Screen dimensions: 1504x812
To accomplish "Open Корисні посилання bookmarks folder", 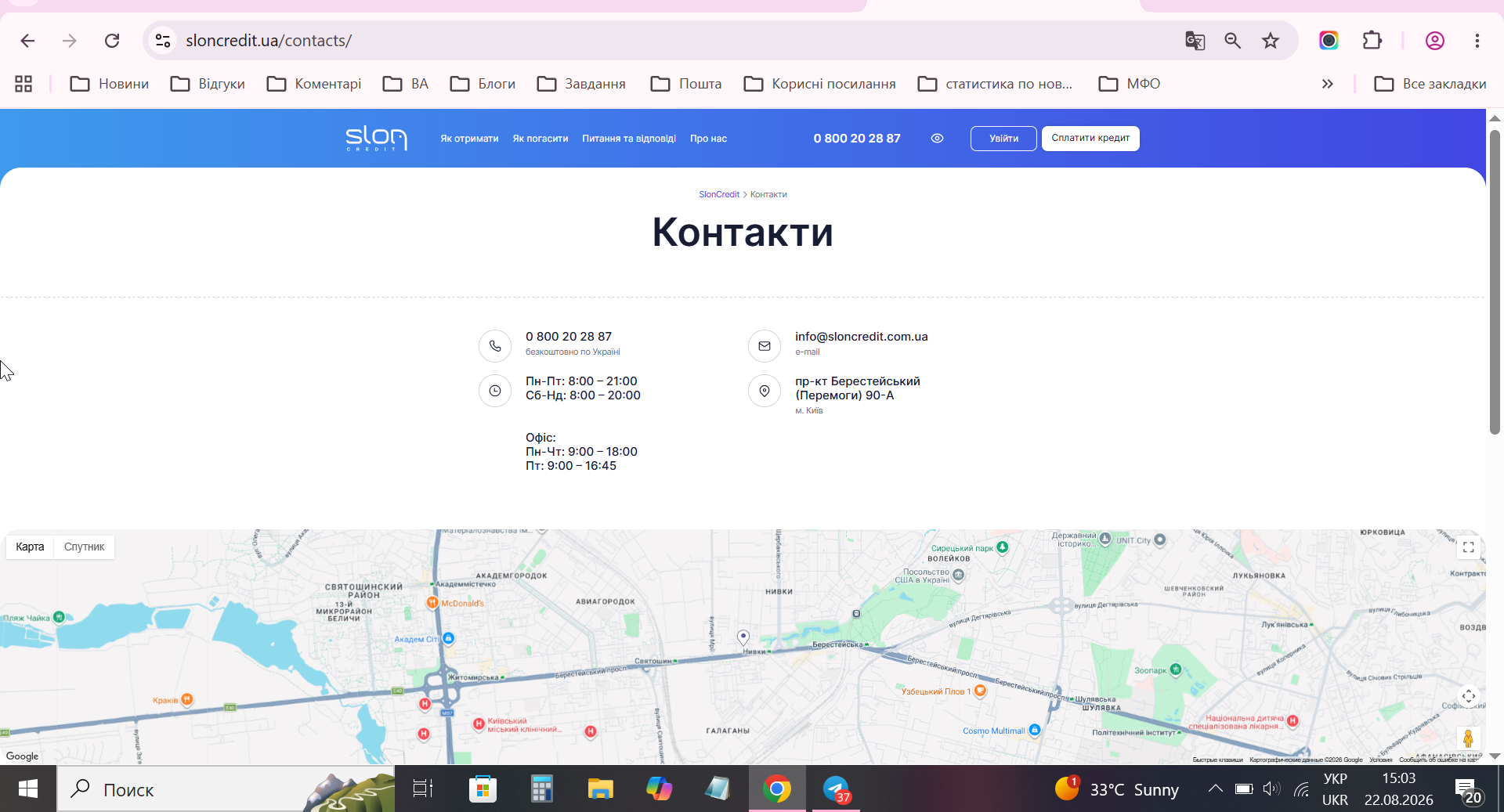I will pyautogui.click(x=820, y=84).
